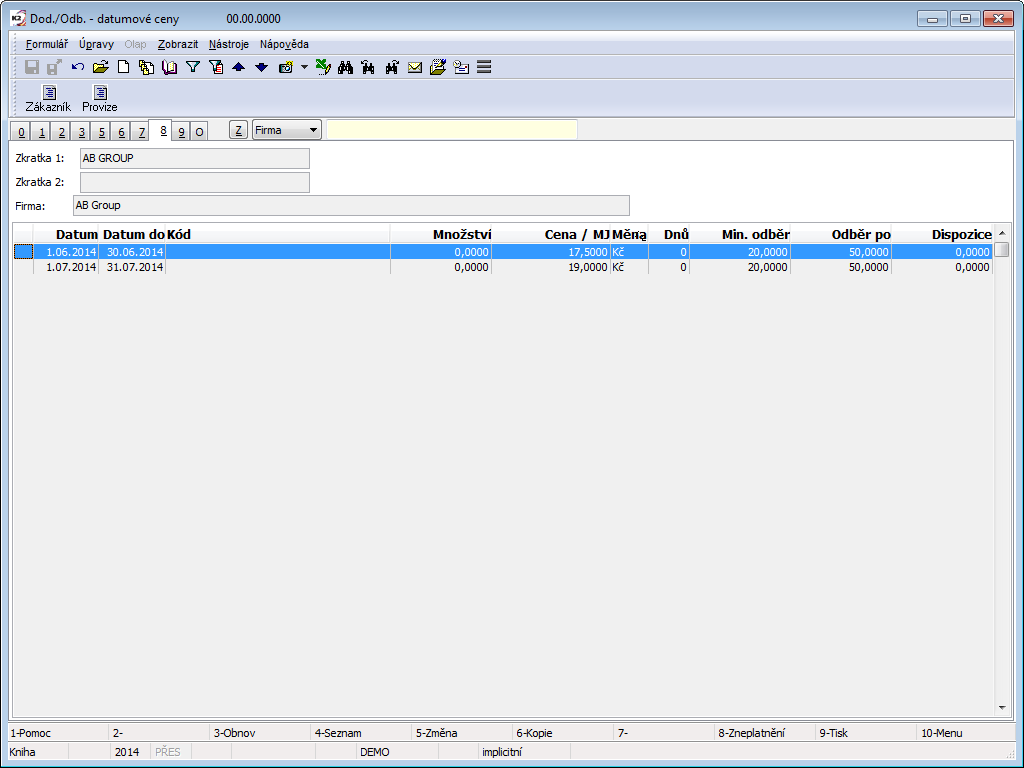
Task: Open the Nápověda menu
Action: pyautogui.click(x=284, y=44)
